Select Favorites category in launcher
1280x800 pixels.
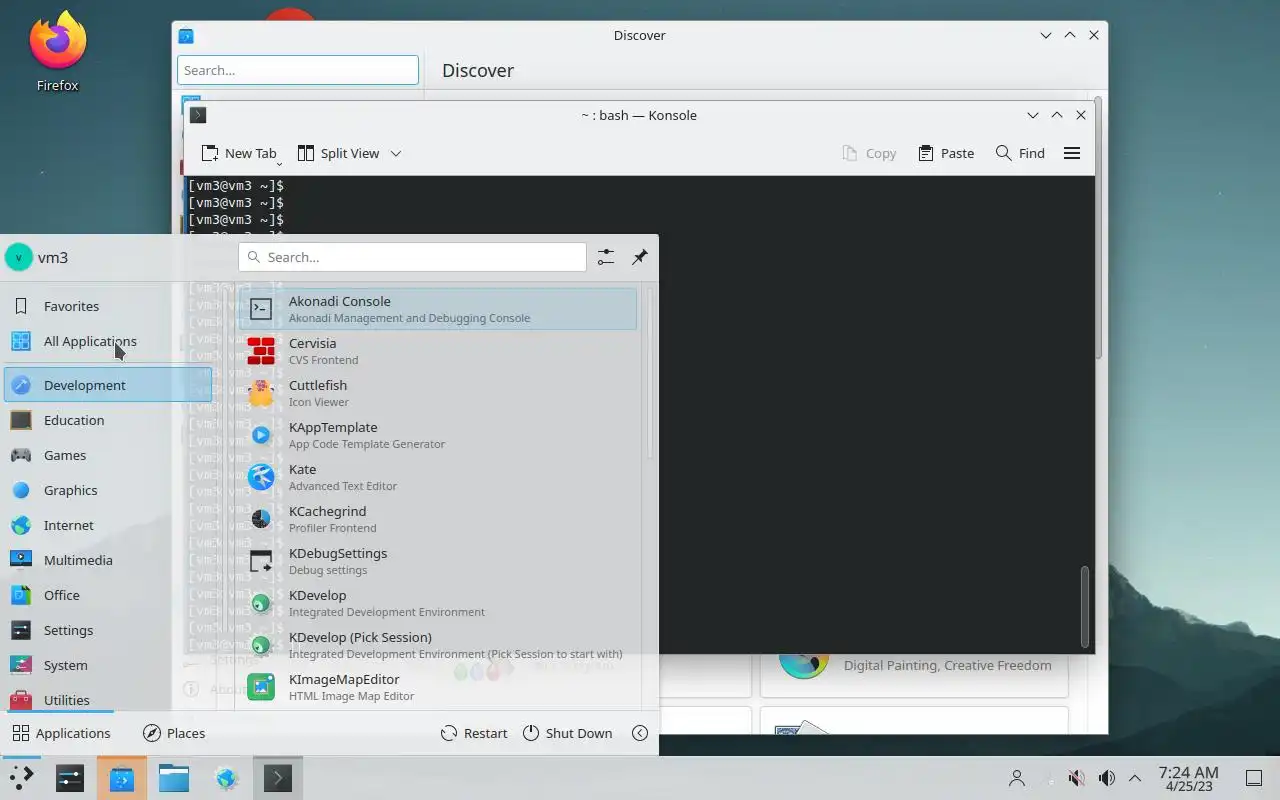[107, 306]
